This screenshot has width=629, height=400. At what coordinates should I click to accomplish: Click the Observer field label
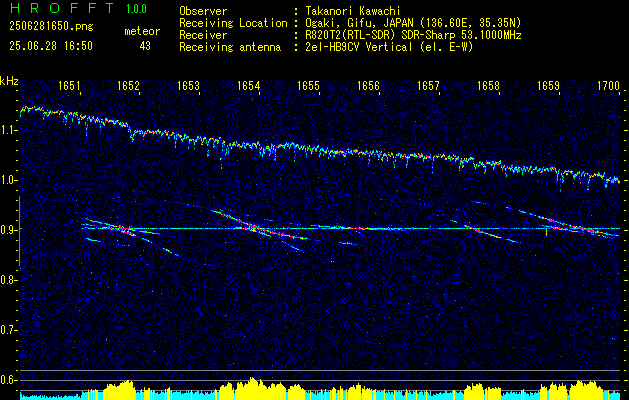(203, 11)
